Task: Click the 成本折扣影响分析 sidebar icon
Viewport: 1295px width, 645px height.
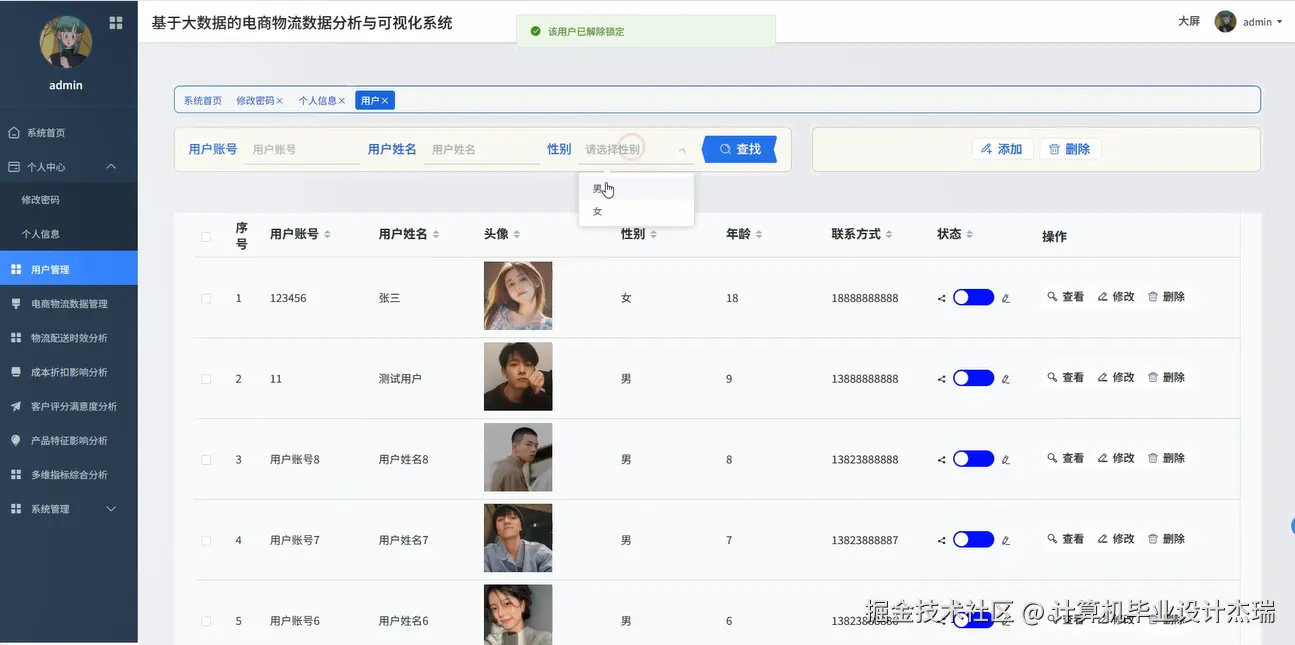Action: (16, 372)
